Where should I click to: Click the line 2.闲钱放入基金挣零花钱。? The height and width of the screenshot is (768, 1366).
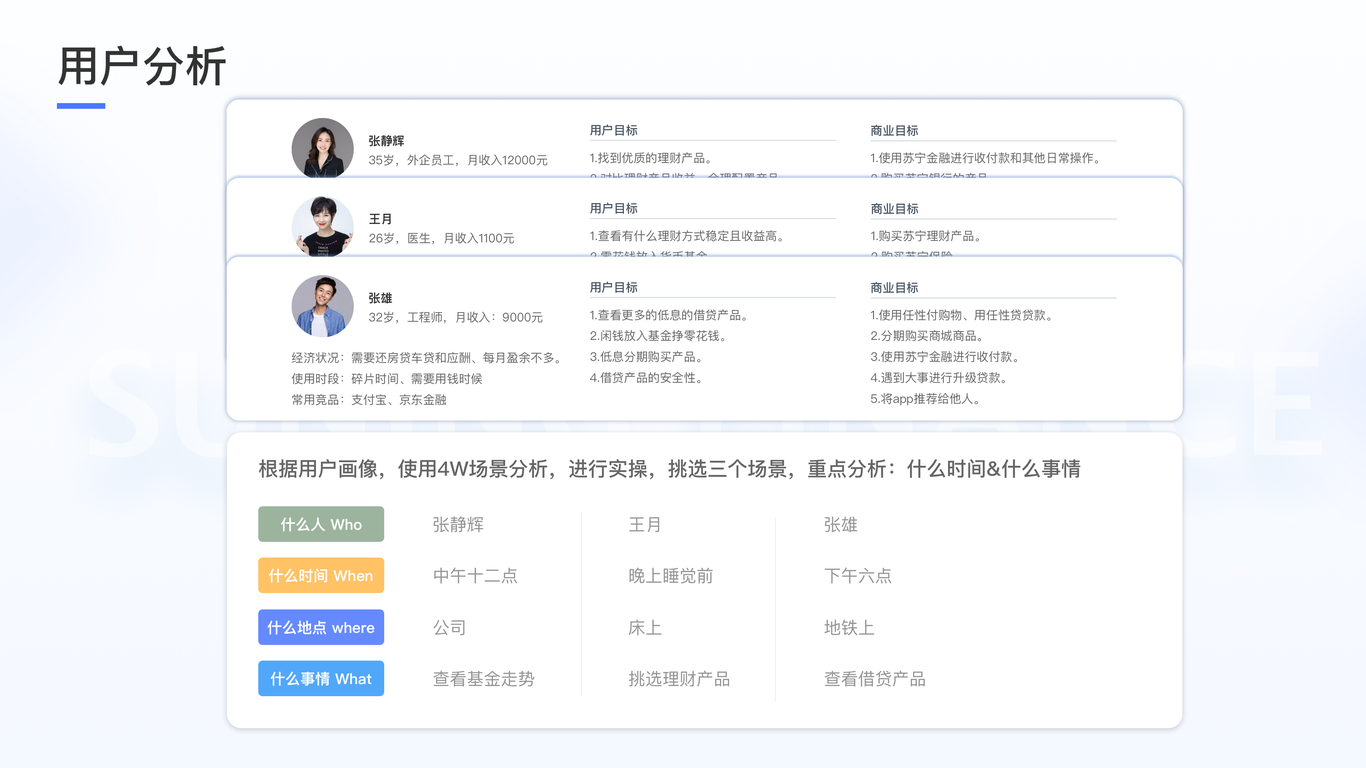[x=658, y=336]
